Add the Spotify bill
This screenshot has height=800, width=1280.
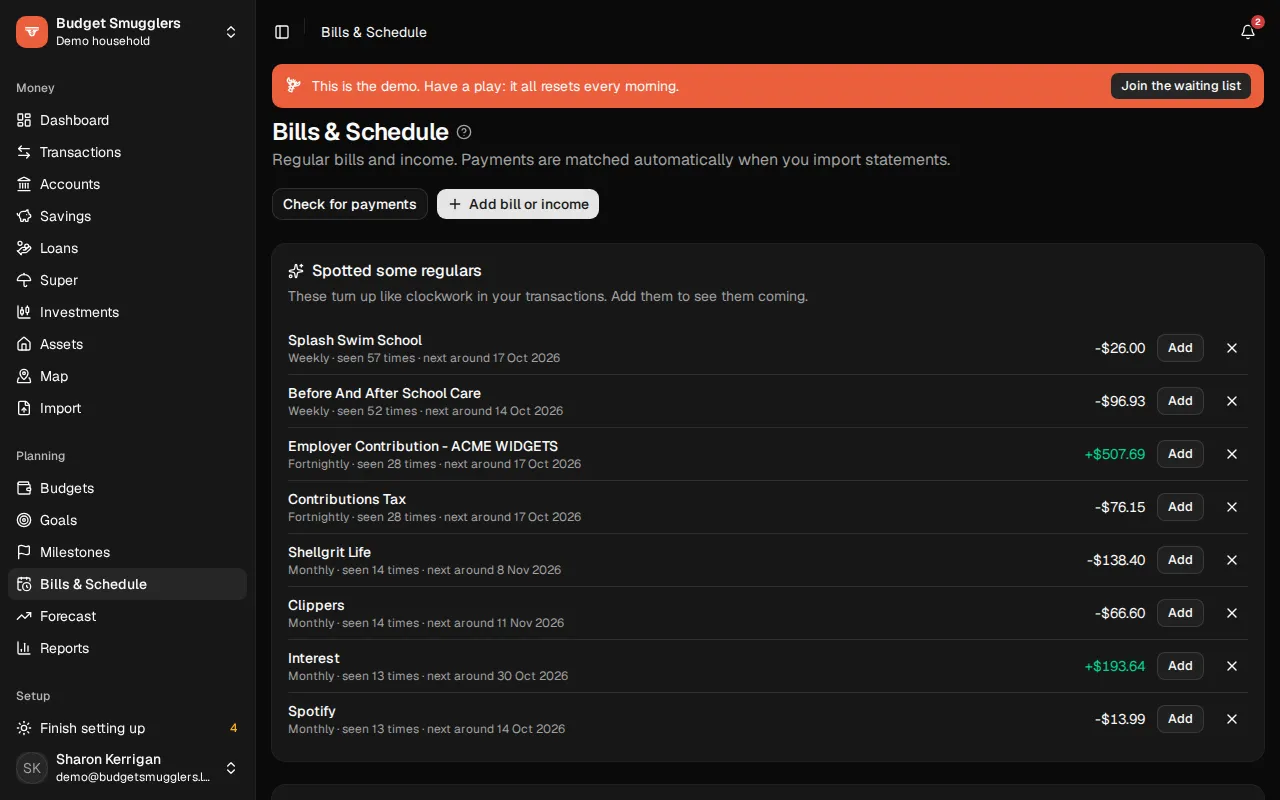pyautogui.click(x=1180, y=719)
